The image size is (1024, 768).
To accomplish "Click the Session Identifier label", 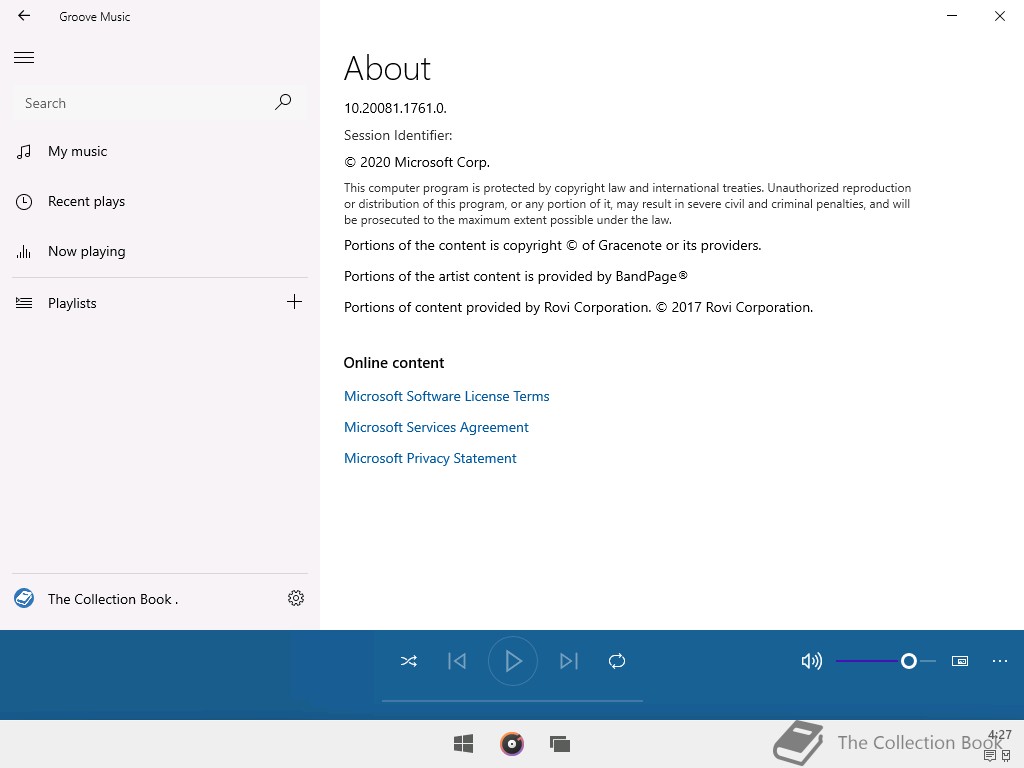I will pyautogui.click(x=398, y=135).
